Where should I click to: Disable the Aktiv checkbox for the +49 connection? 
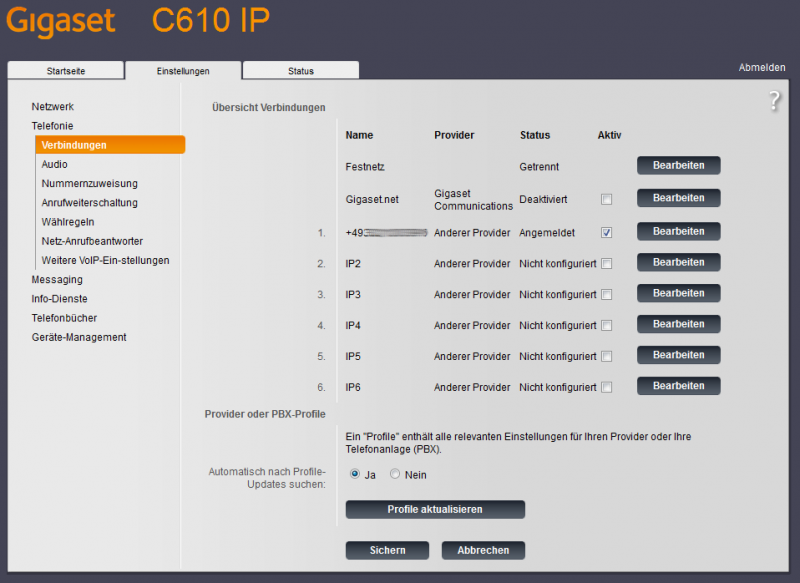tap(606, 231)
